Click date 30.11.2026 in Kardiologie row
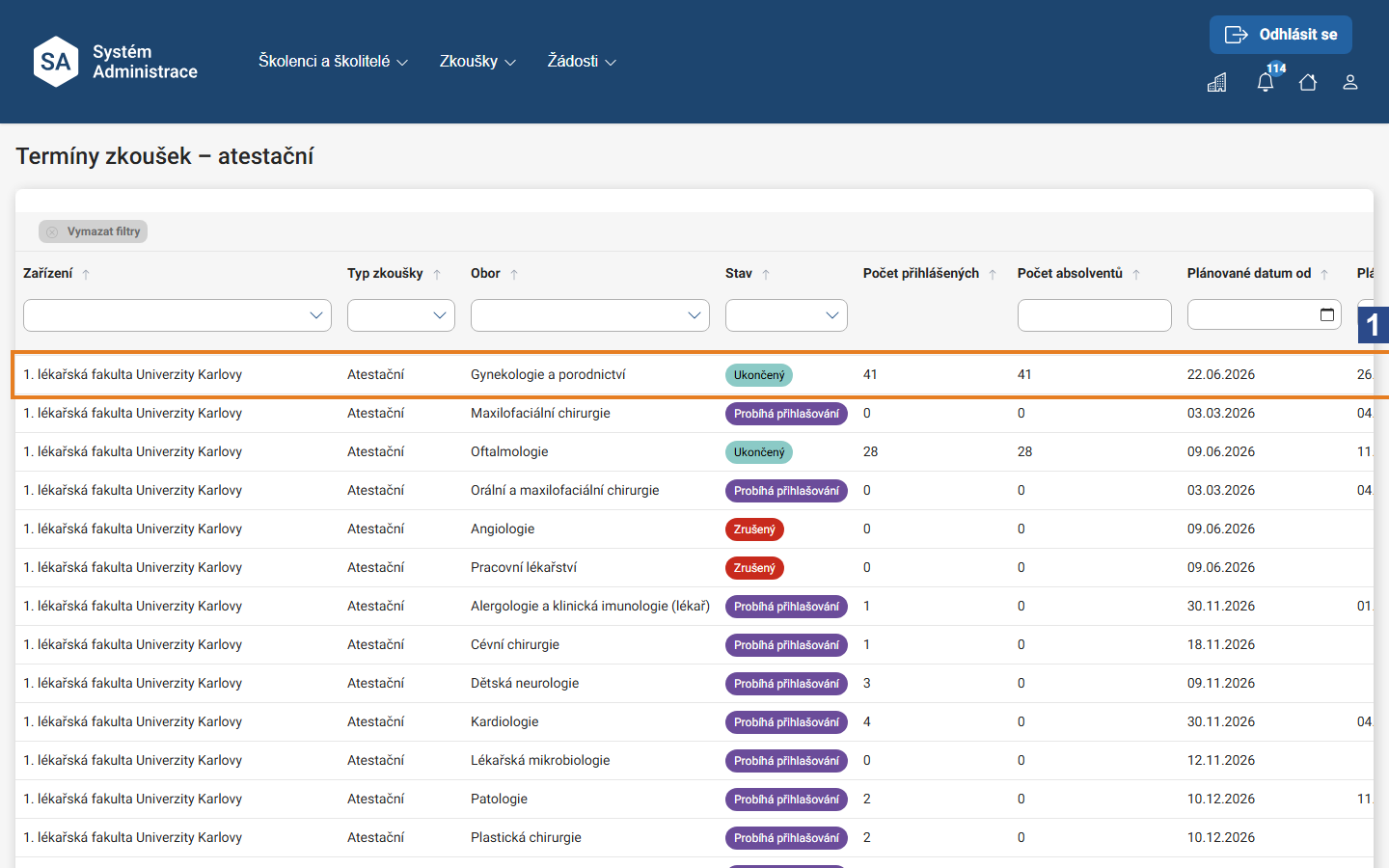 pos(1221,721)
